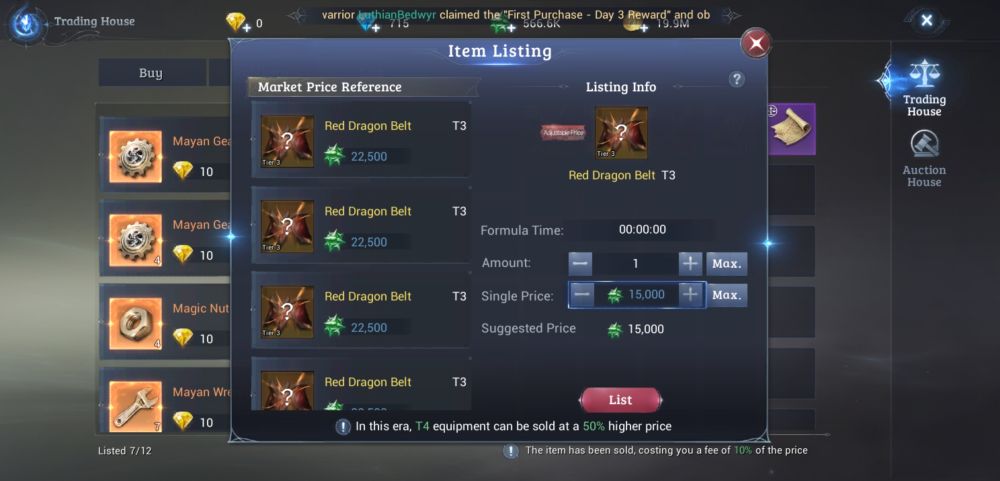Increase Single Price with plus button
The image size is (1000, 481).
tap(690, 295)
